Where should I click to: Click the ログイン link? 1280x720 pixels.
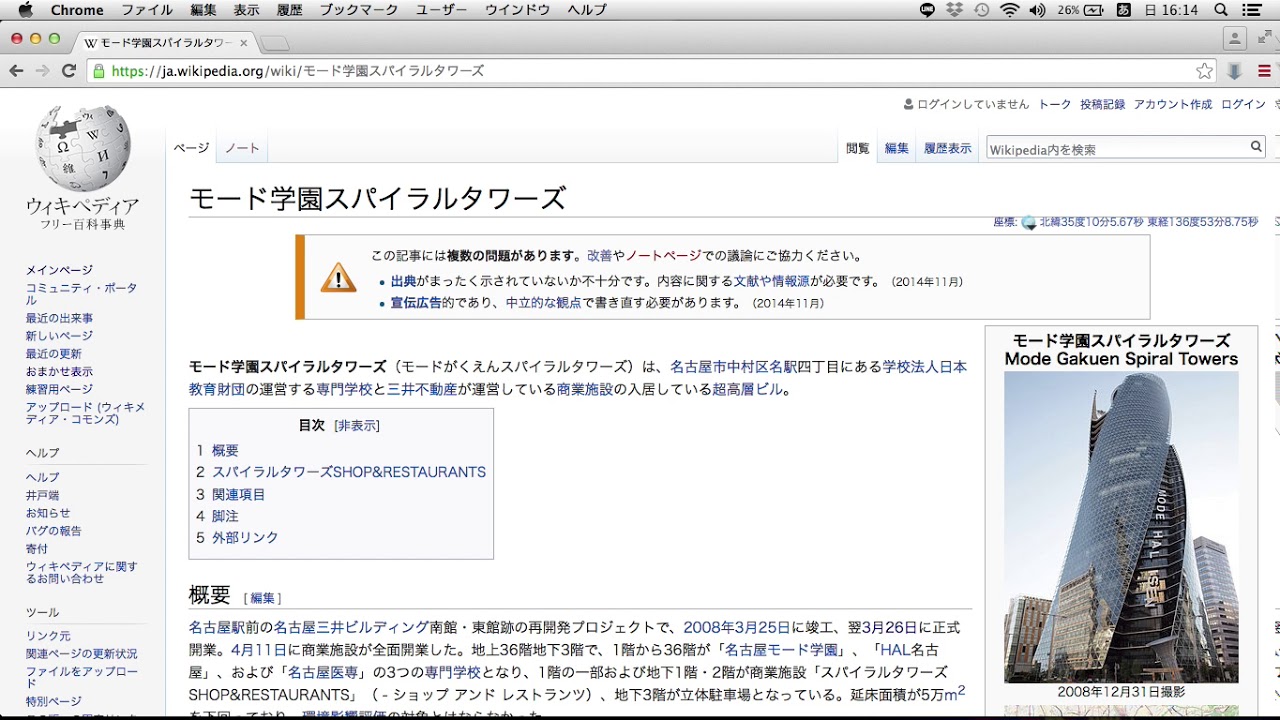[1243, 104]
